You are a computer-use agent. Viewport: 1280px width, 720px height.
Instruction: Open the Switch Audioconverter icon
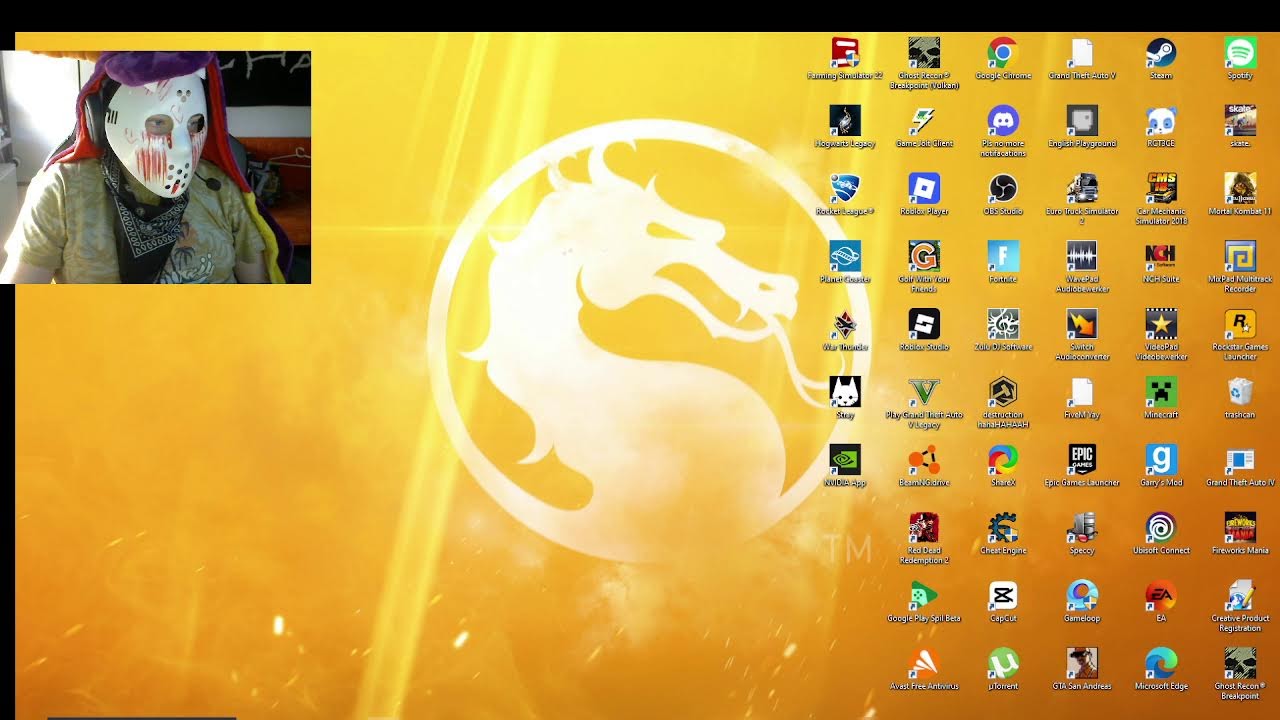coord(1082,324)
